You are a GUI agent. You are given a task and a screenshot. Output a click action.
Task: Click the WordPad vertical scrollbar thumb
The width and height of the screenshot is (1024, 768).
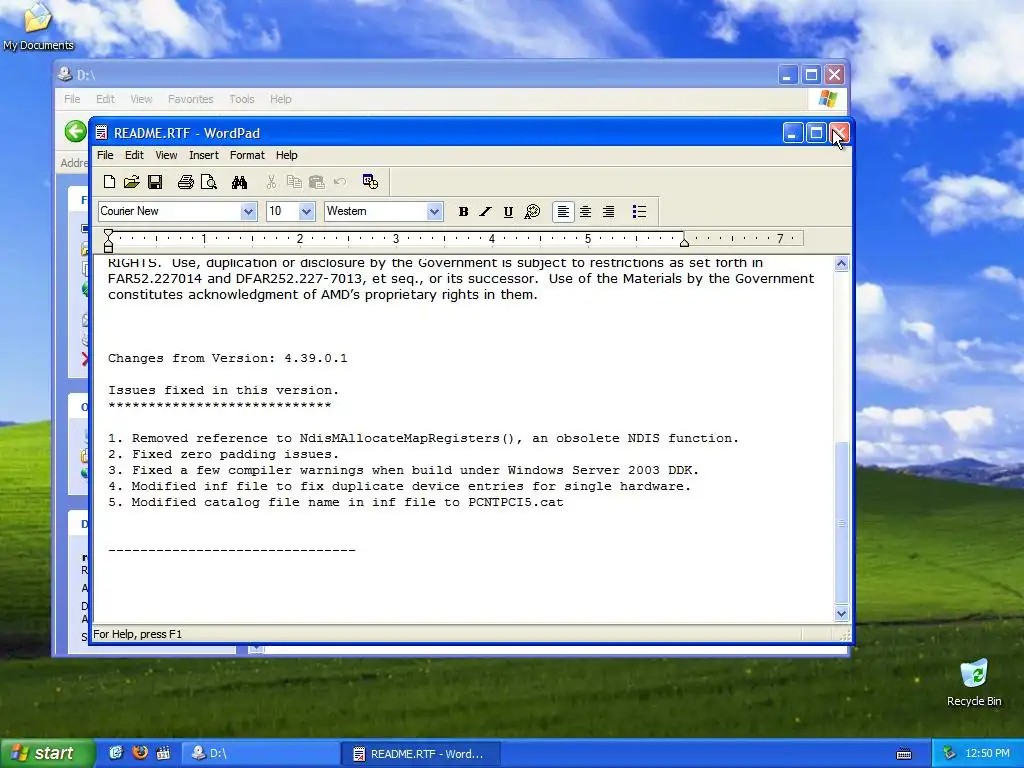[x=841, y=522]
